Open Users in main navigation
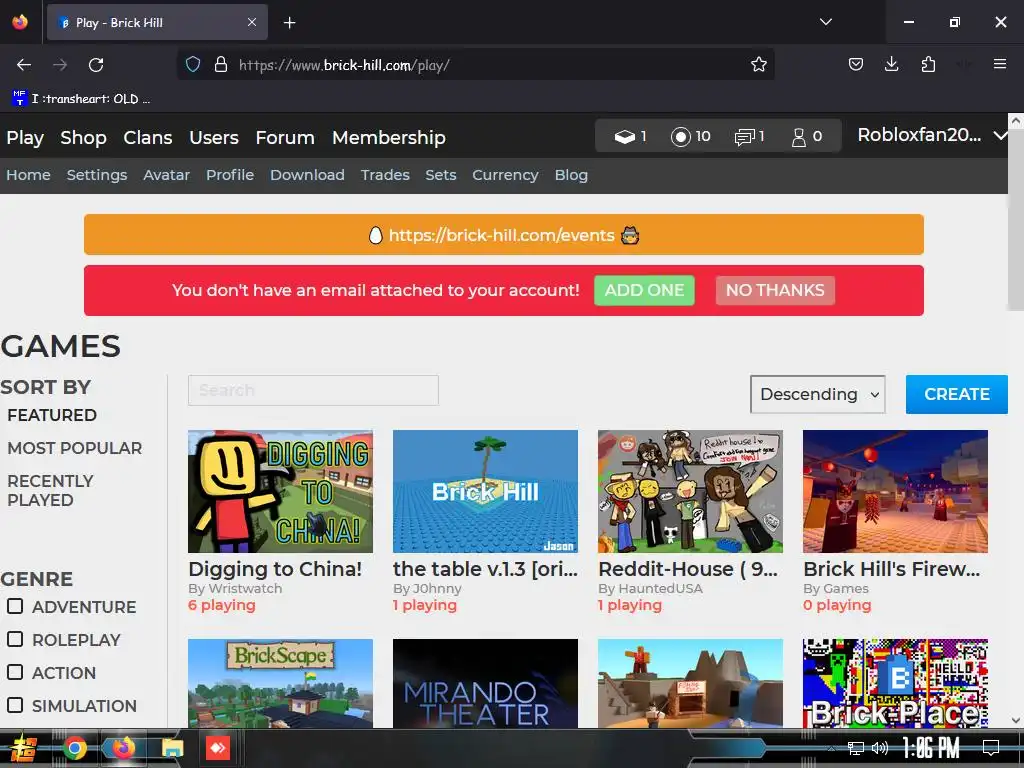This screenshot has height=768, width=1024. 214,138
